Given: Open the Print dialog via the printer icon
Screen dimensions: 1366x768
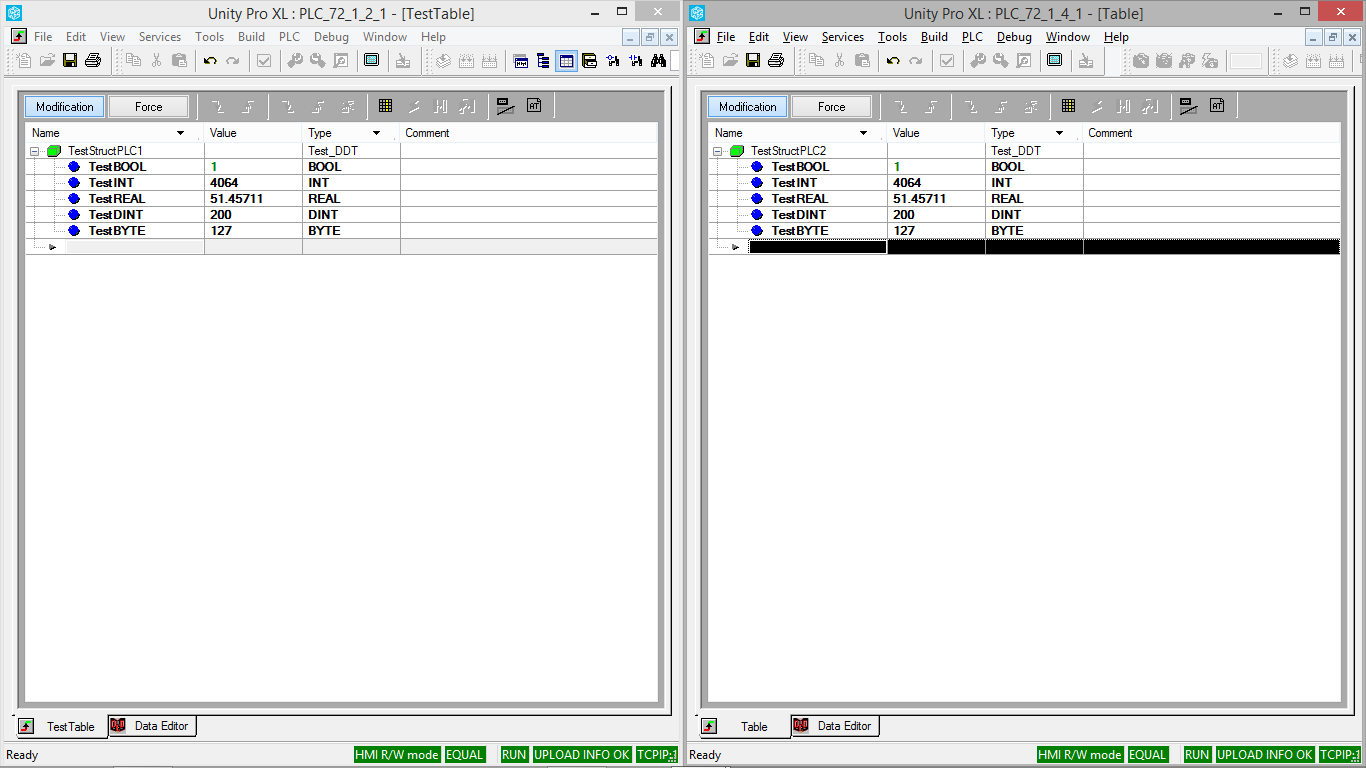Looking at the screenshot, I should click(92, 60).
